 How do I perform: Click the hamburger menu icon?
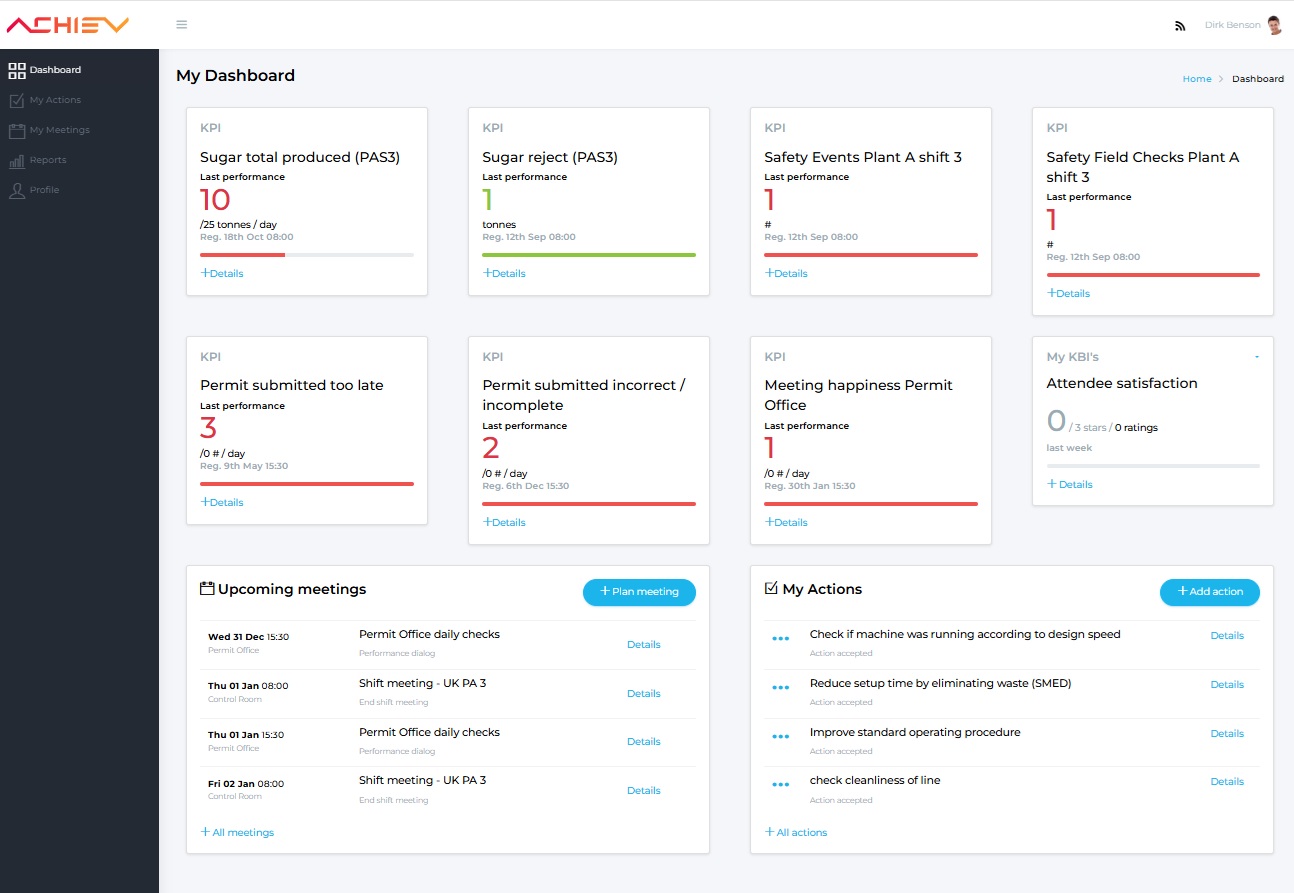tap(181, 25)
